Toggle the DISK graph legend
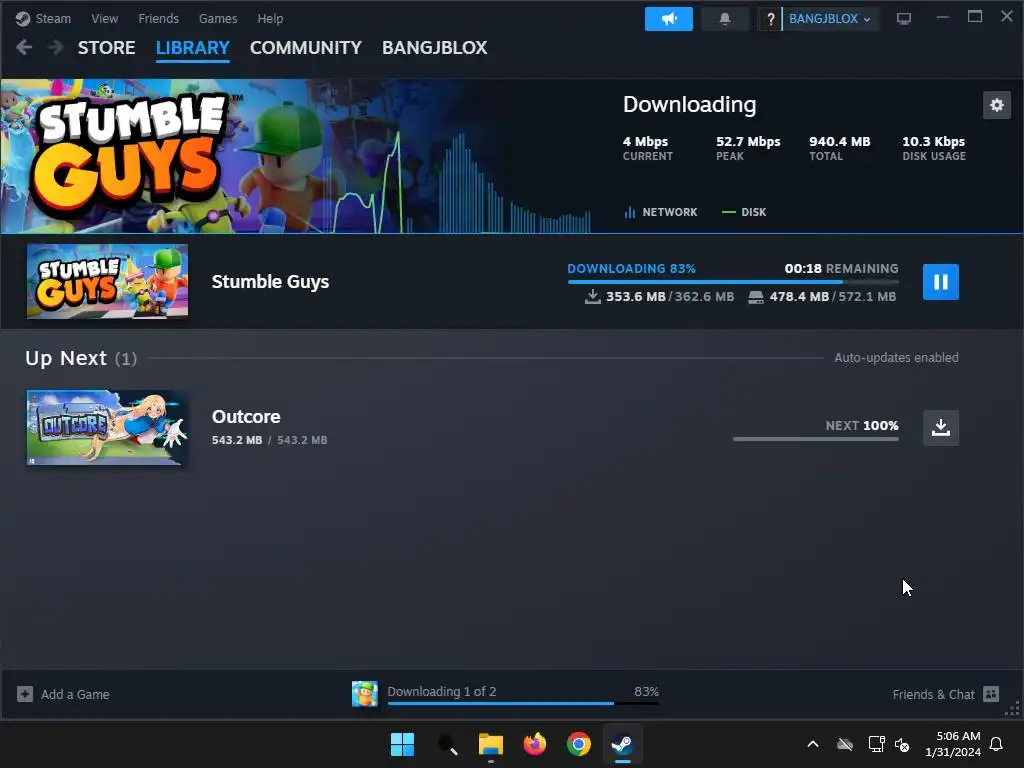The width and height of the screenshot is (1024, 768). click(x=744, y=212)
